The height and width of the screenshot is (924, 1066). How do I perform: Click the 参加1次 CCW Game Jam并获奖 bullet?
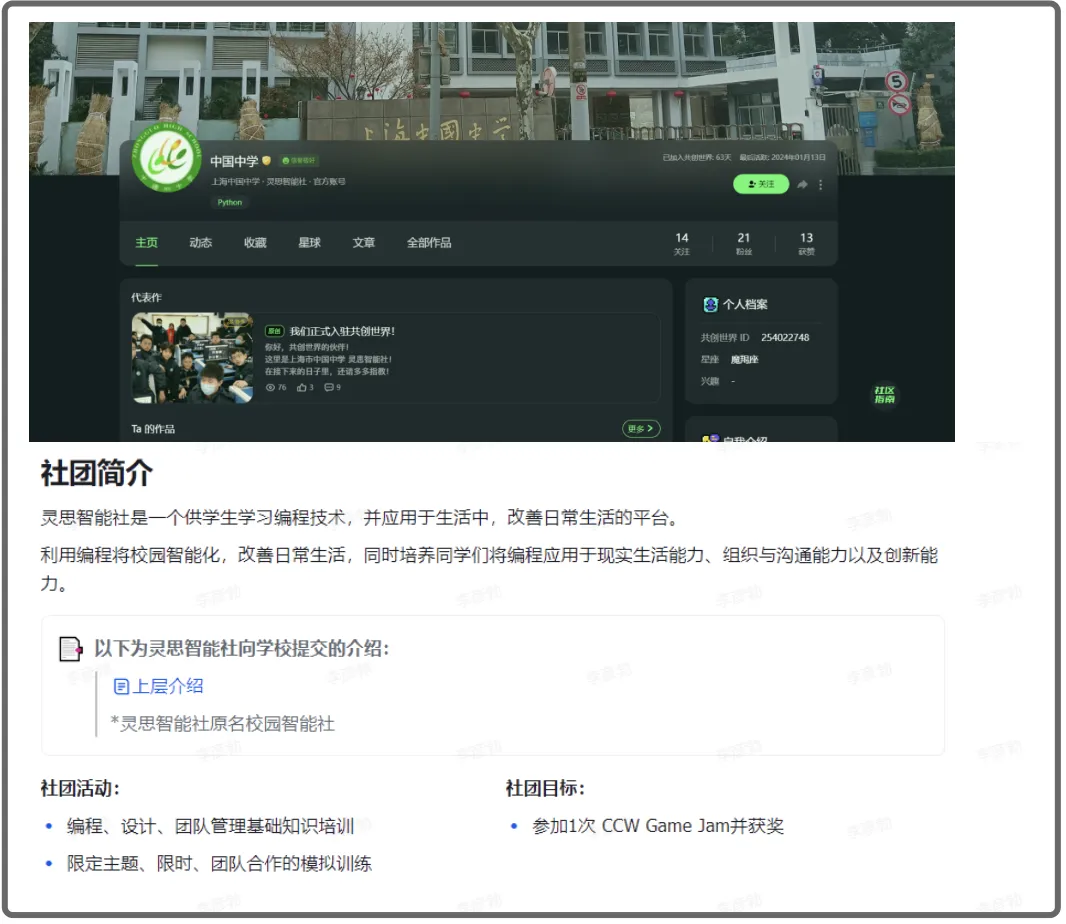[658, 827]
